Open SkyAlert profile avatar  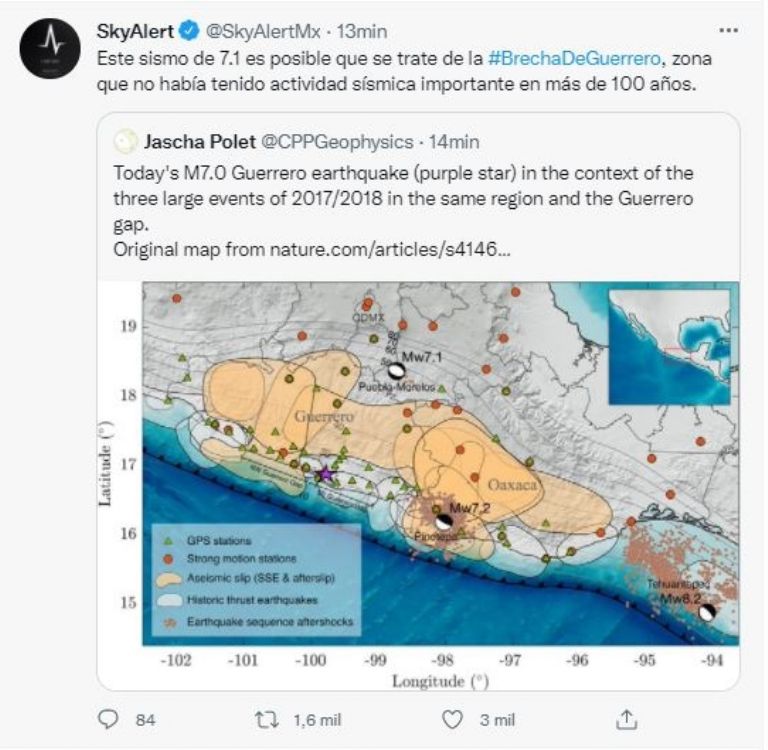tap(50, 48)
